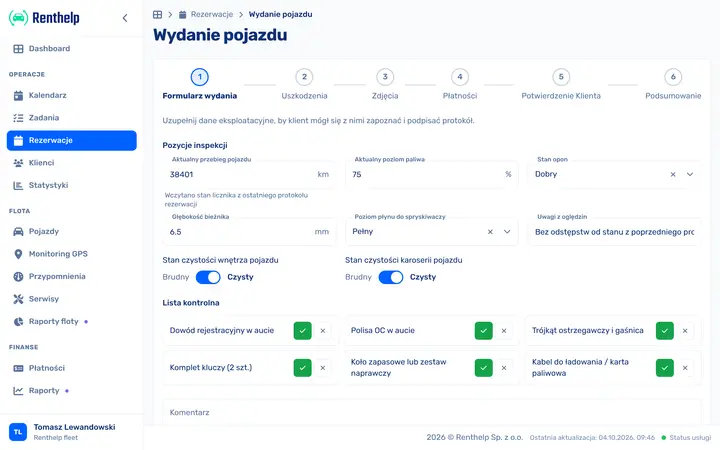Click the Raporty floty pie chart icon
Screen dimensions: 720x450
tap(18, 321)
